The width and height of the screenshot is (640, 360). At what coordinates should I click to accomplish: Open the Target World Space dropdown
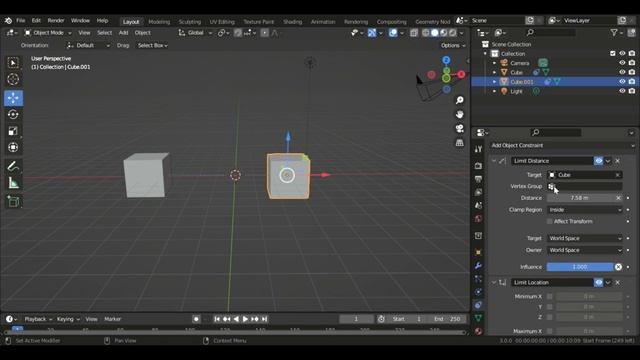584,238
